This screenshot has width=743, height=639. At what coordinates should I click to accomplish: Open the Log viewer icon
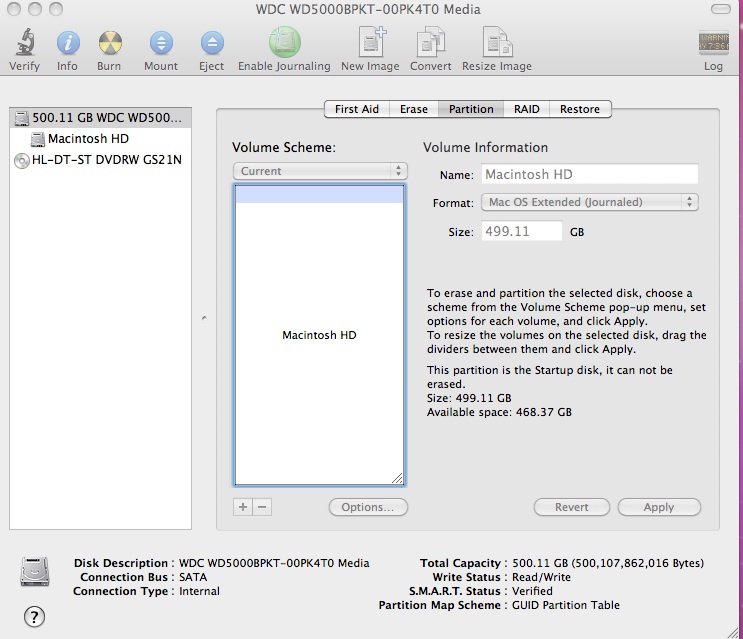(713, 42)
